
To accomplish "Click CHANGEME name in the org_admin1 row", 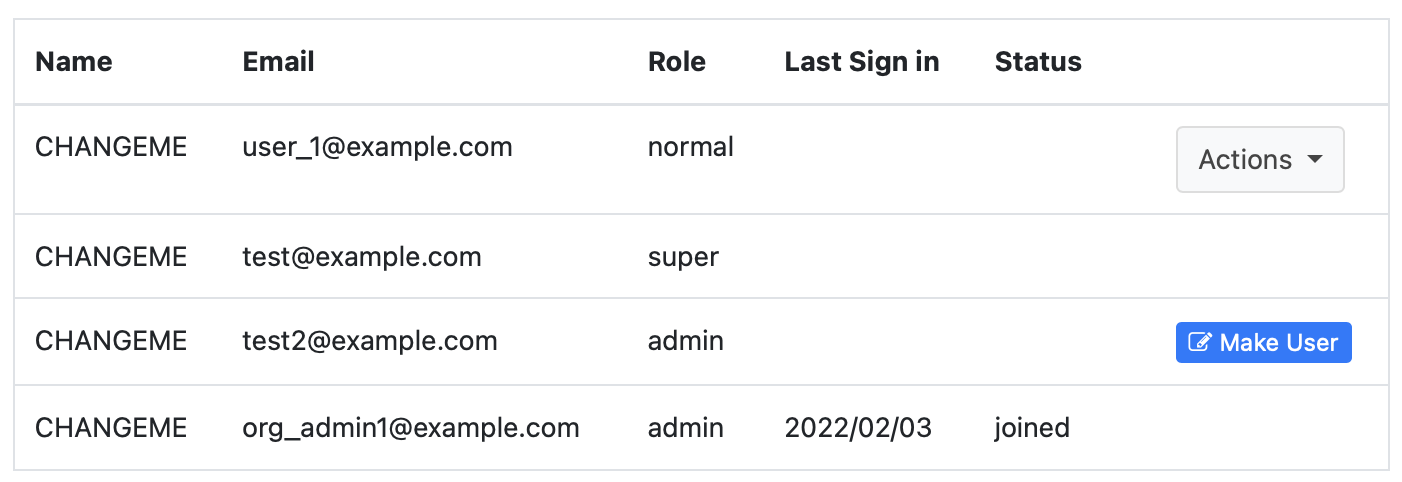I will click(111, 428).
